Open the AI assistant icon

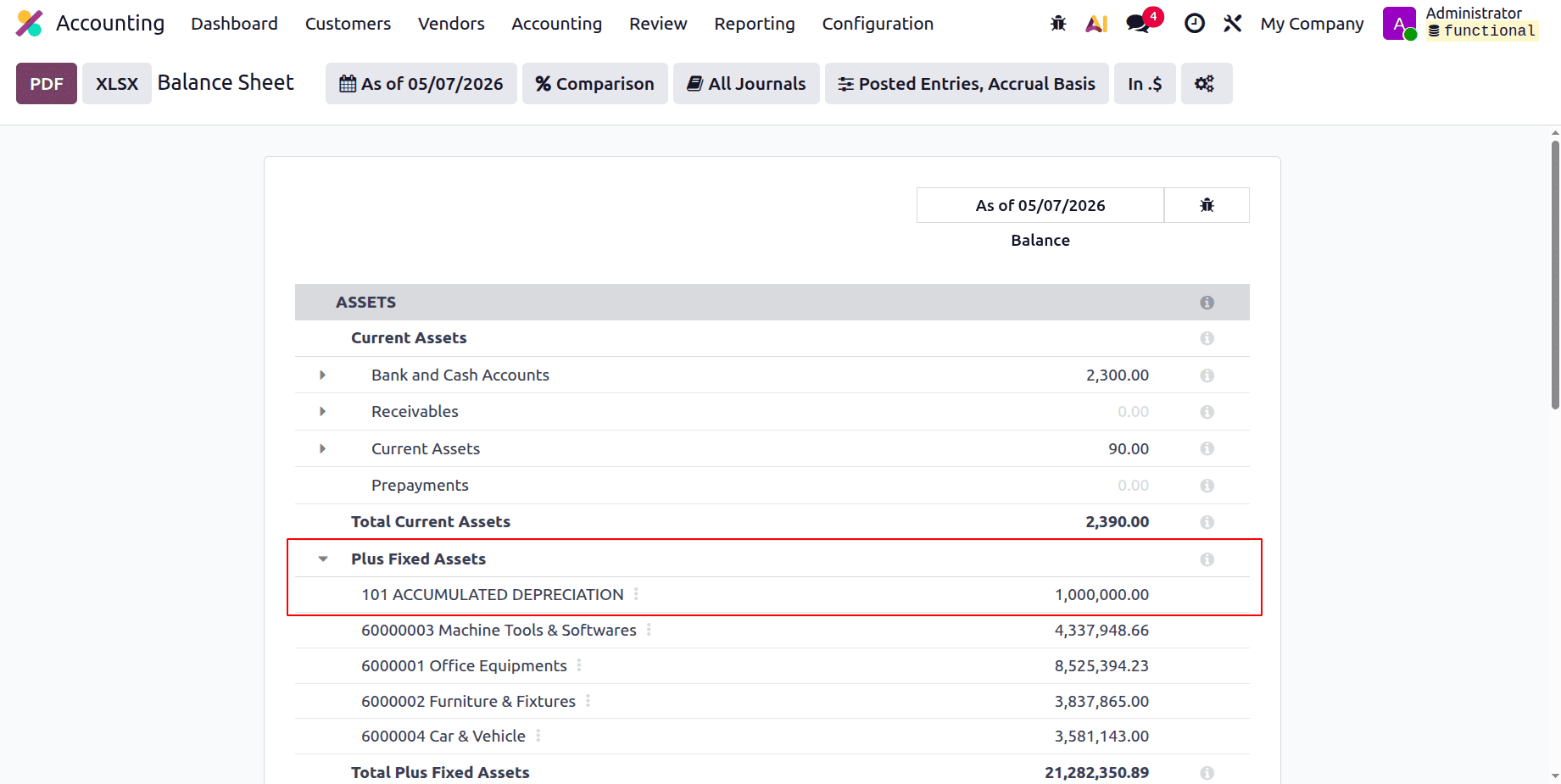click(1096, 24)
